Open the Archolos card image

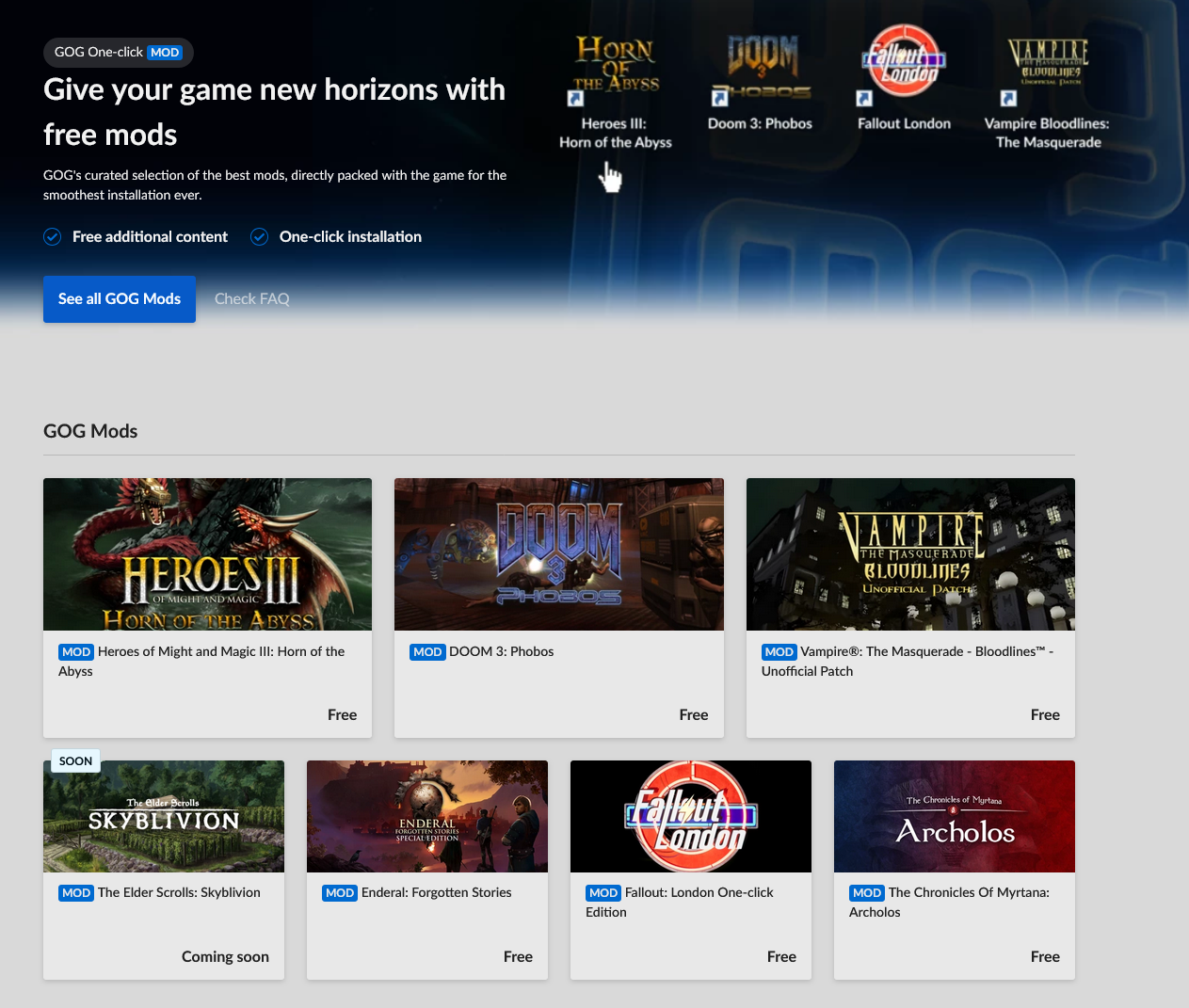(x=955, y=816)
